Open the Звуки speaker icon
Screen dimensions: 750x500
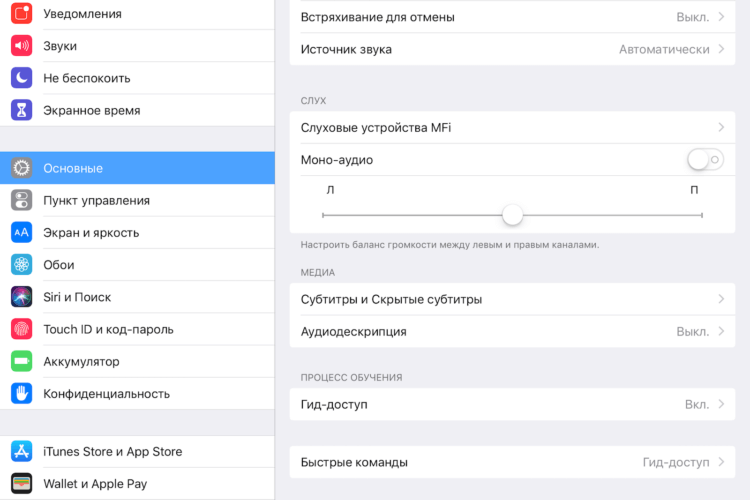(22, 45)
